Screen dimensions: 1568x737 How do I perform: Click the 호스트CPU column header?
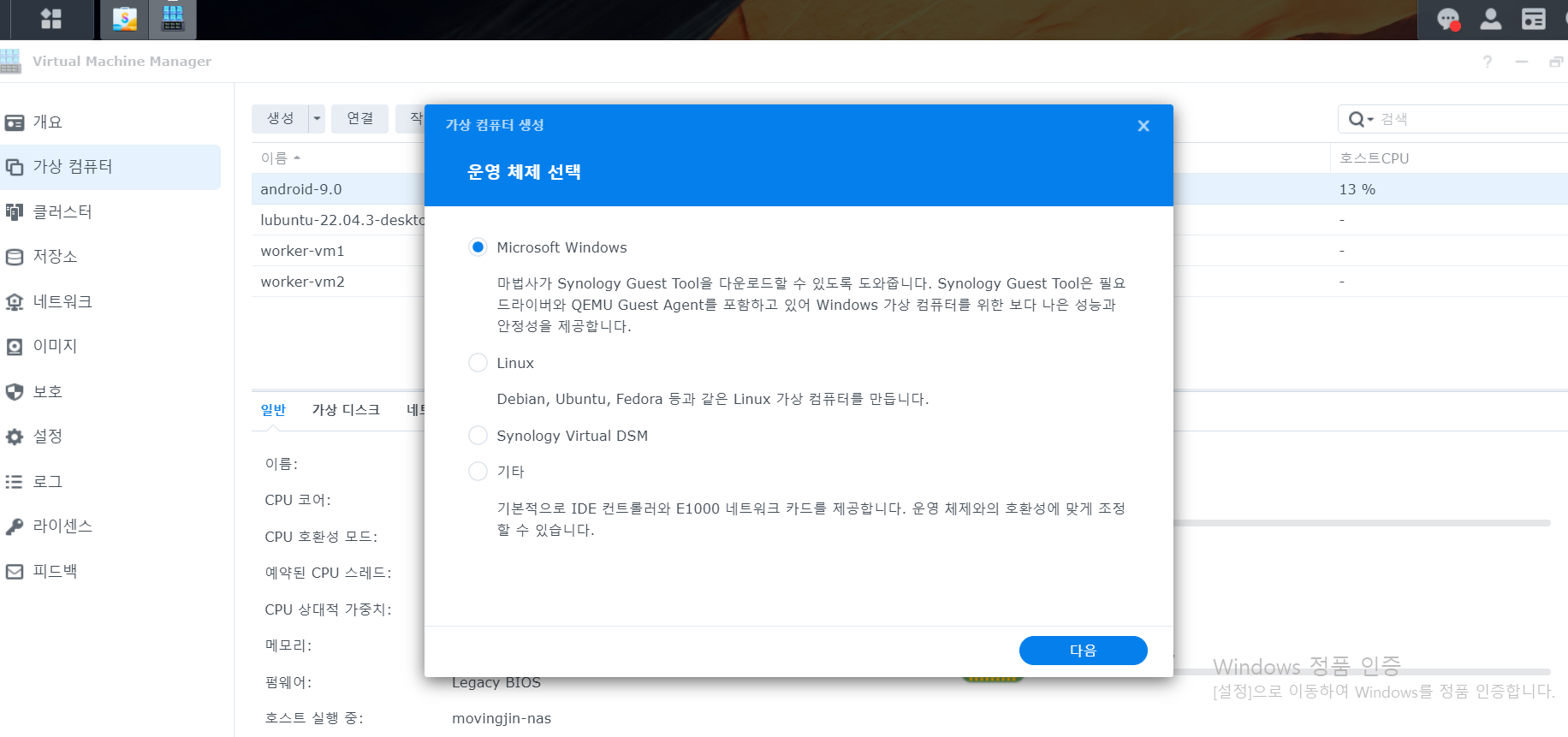[x=1374, y=158]
